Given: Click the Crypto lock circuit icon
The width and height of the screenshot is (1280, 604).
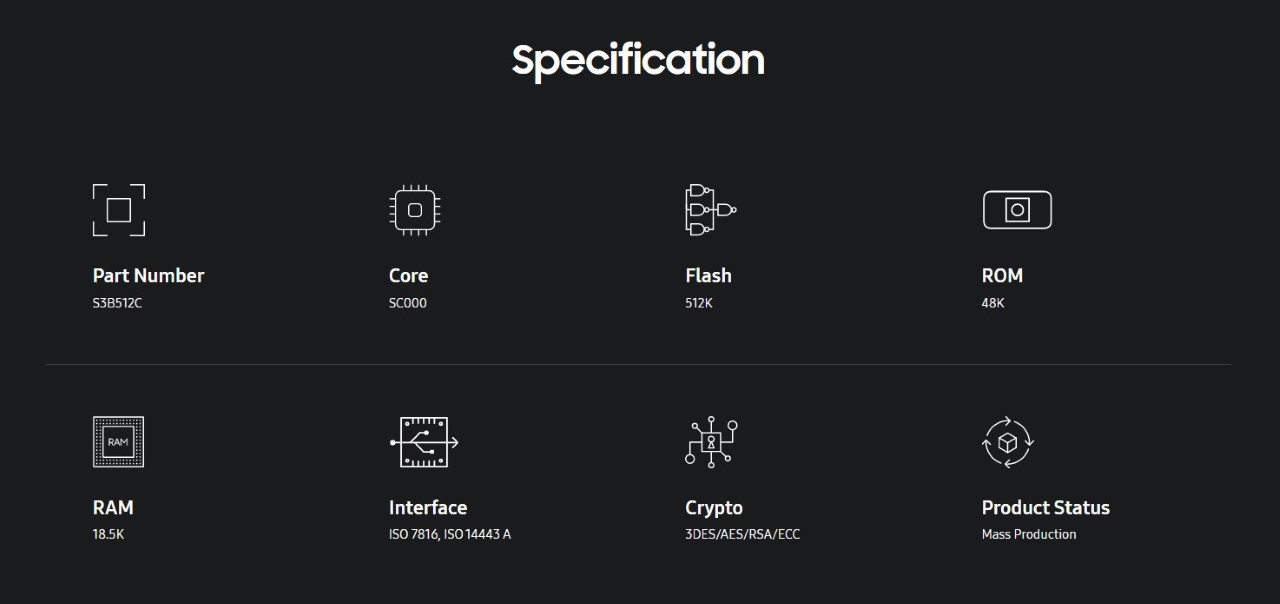Looking at the screenshot, I should (711, 442).
